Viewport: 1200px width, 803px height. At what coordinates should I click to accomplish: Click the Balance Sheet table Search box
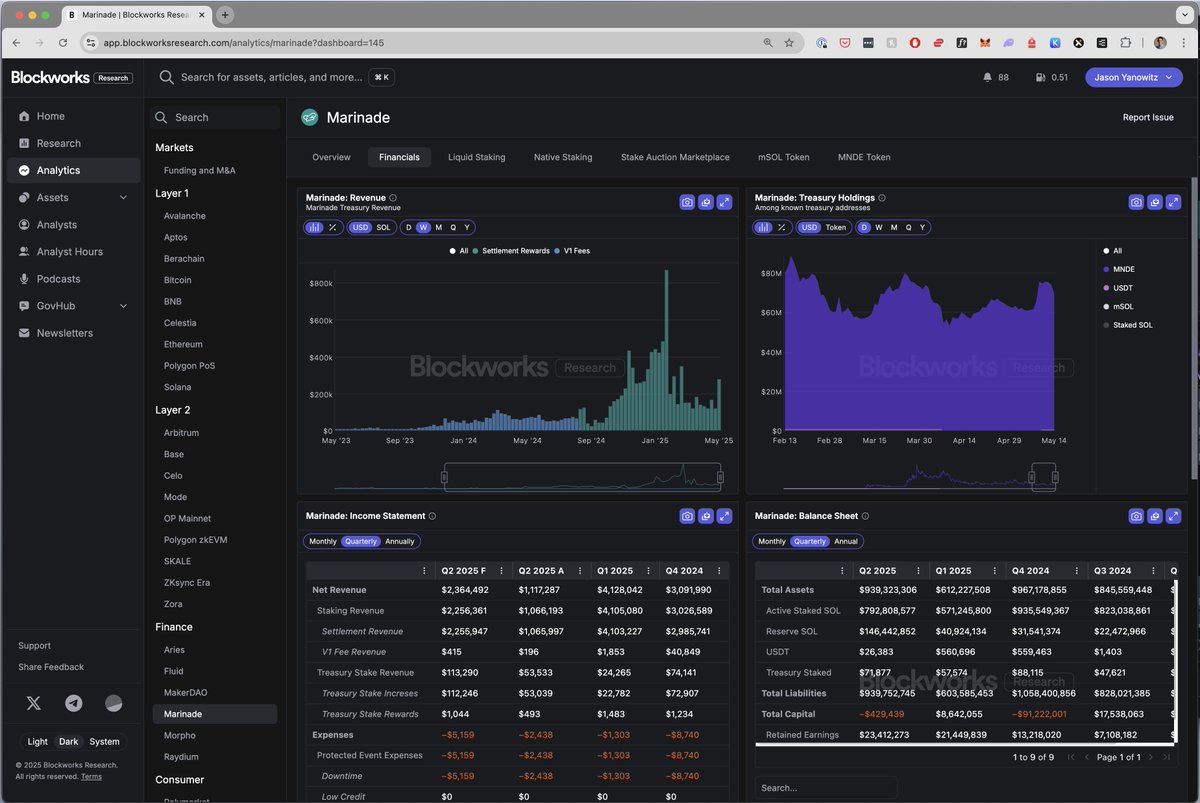pos(826,788)
